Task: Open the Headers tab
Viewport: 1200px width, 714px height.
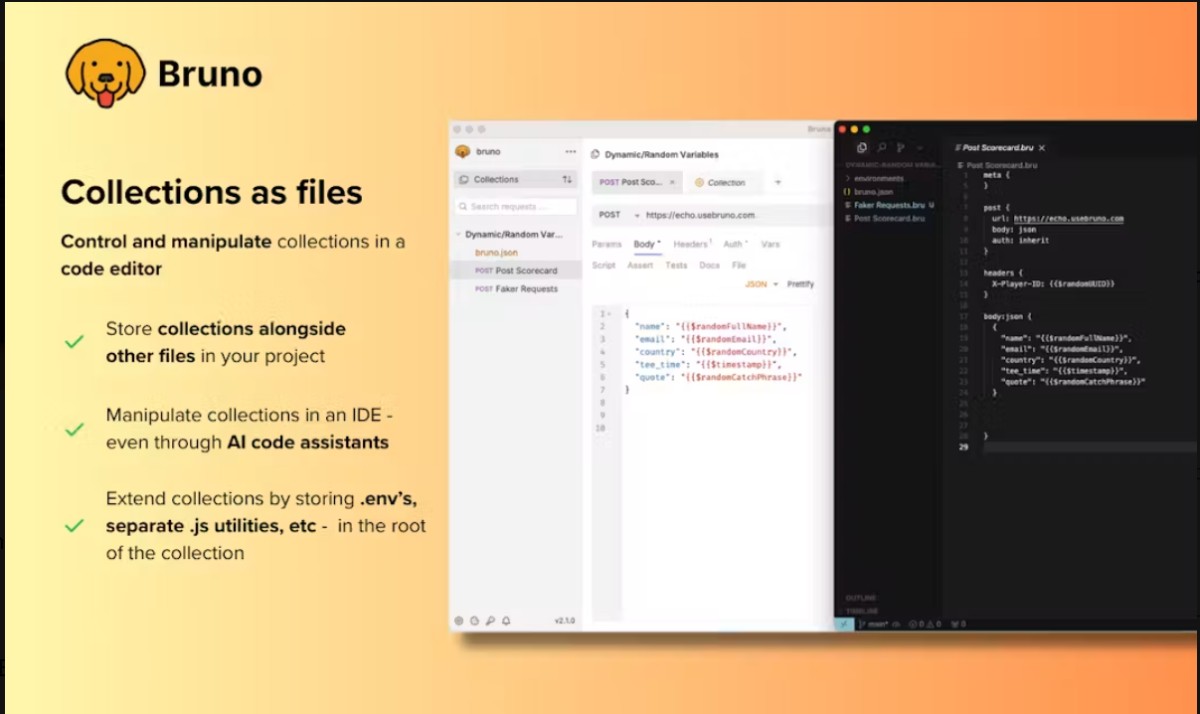Action: 692,244
